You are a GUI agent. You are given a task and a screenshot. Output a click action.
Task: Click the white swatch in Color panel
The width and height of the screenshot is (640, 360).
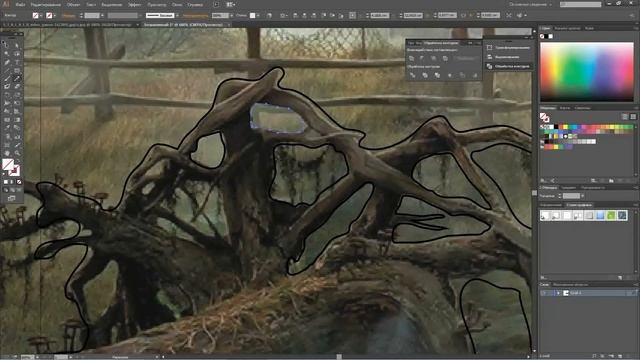[550, 36]
